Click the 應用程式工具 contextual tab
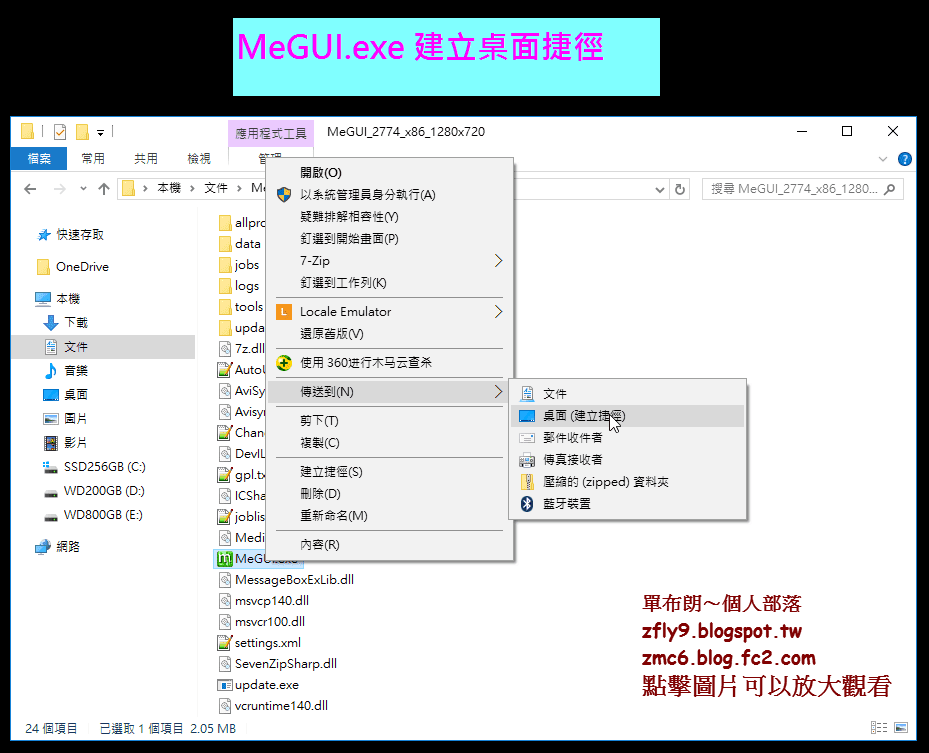The height and width of the screenshot is (753, 929). pyautogui.click(x=271, y=133)
